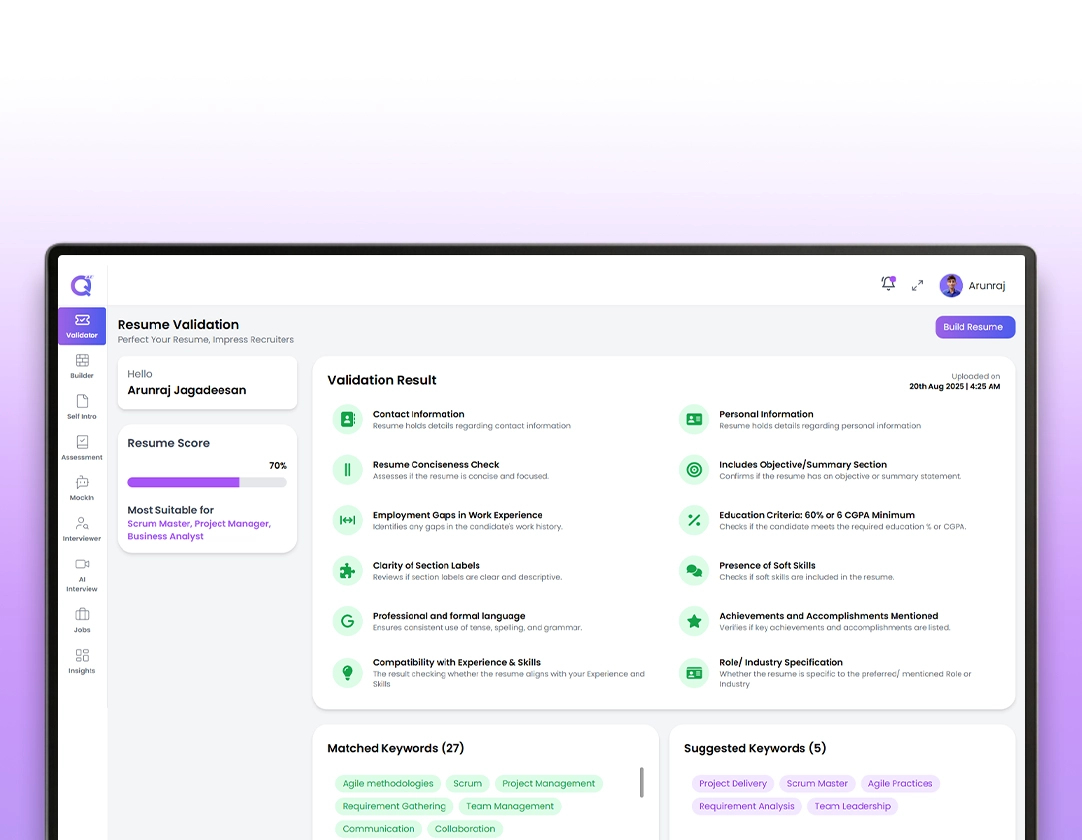The image size is (1082, 840).
Task: Click the Arunraj Jagadeesan greeting name
Action: tap(186, 390)
